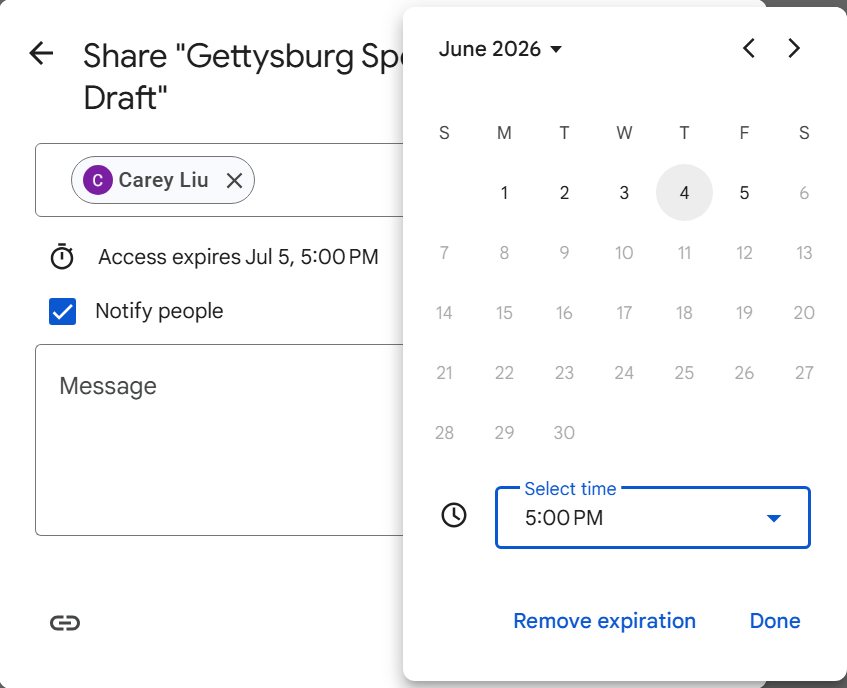Click the back arrow to exit sharing
This screenshot has height=688, width=847.
(x=40, y=54)
